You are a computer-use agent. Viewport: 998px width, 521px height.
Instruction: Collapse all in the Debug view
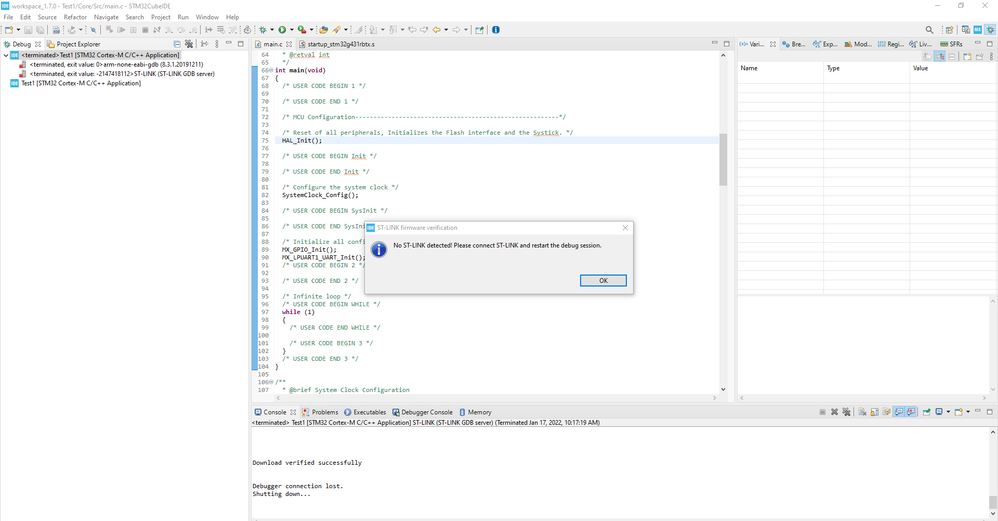coord(177,44)
